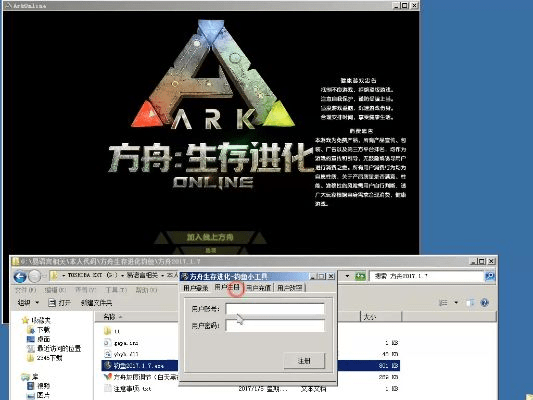
Task: Open the blue help icon in Explorer
Action: (x=485, y=302)
